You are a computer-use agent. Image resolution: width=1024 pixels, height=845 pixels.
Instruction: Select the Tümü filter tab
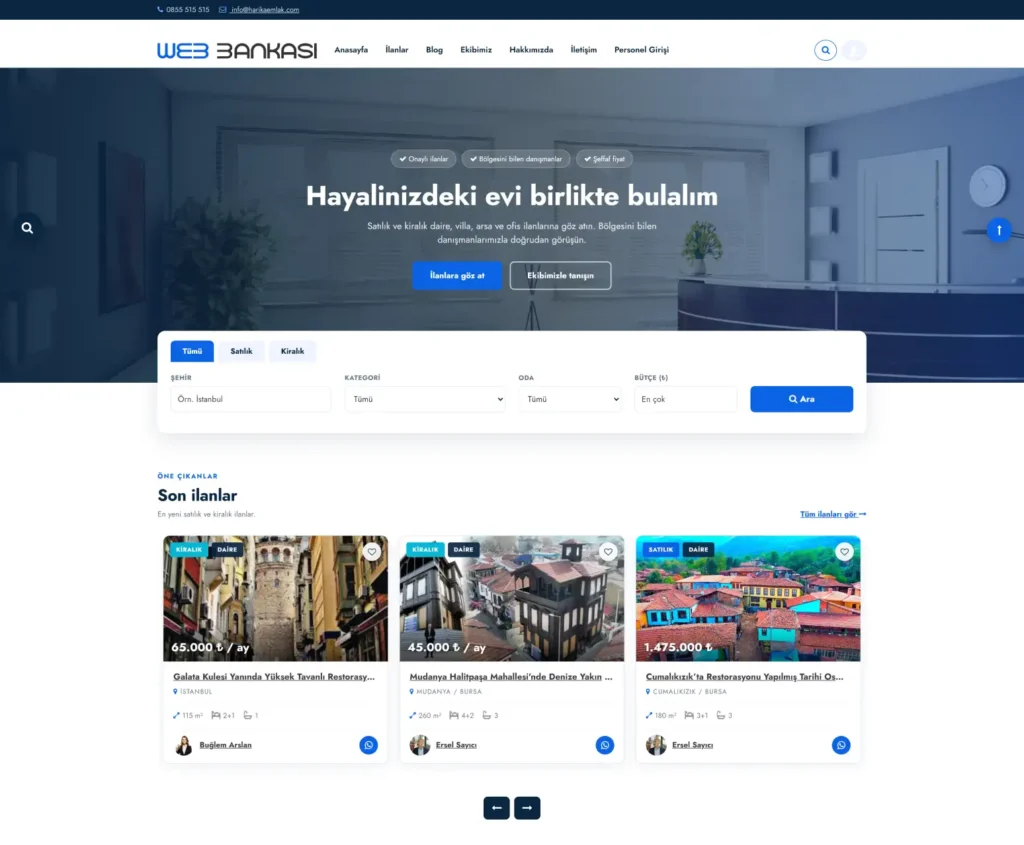pos(192,351)
